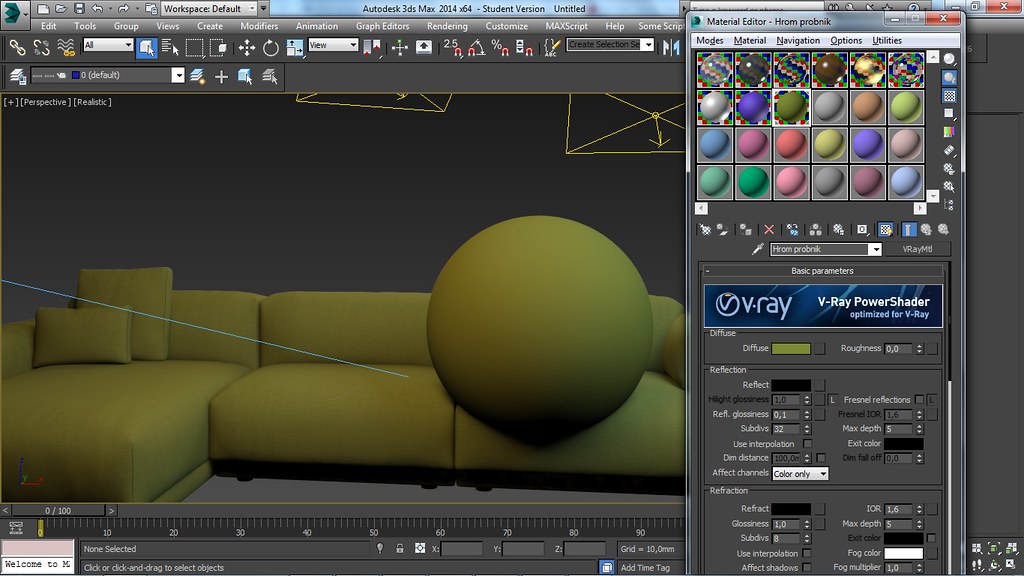Enable the Fresnel reflections checkbox
Screen dimensions: 1024x576
click(920, 400)
